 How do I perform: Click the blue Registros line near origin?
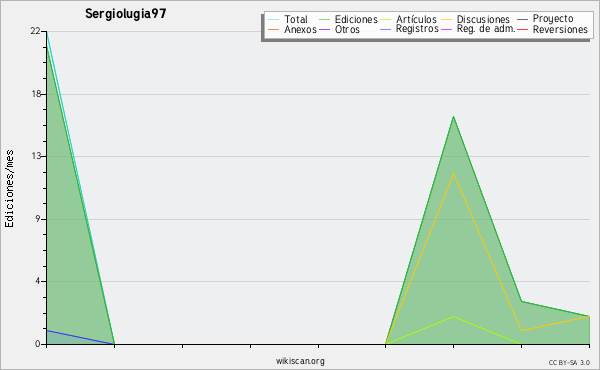(80, 337)
